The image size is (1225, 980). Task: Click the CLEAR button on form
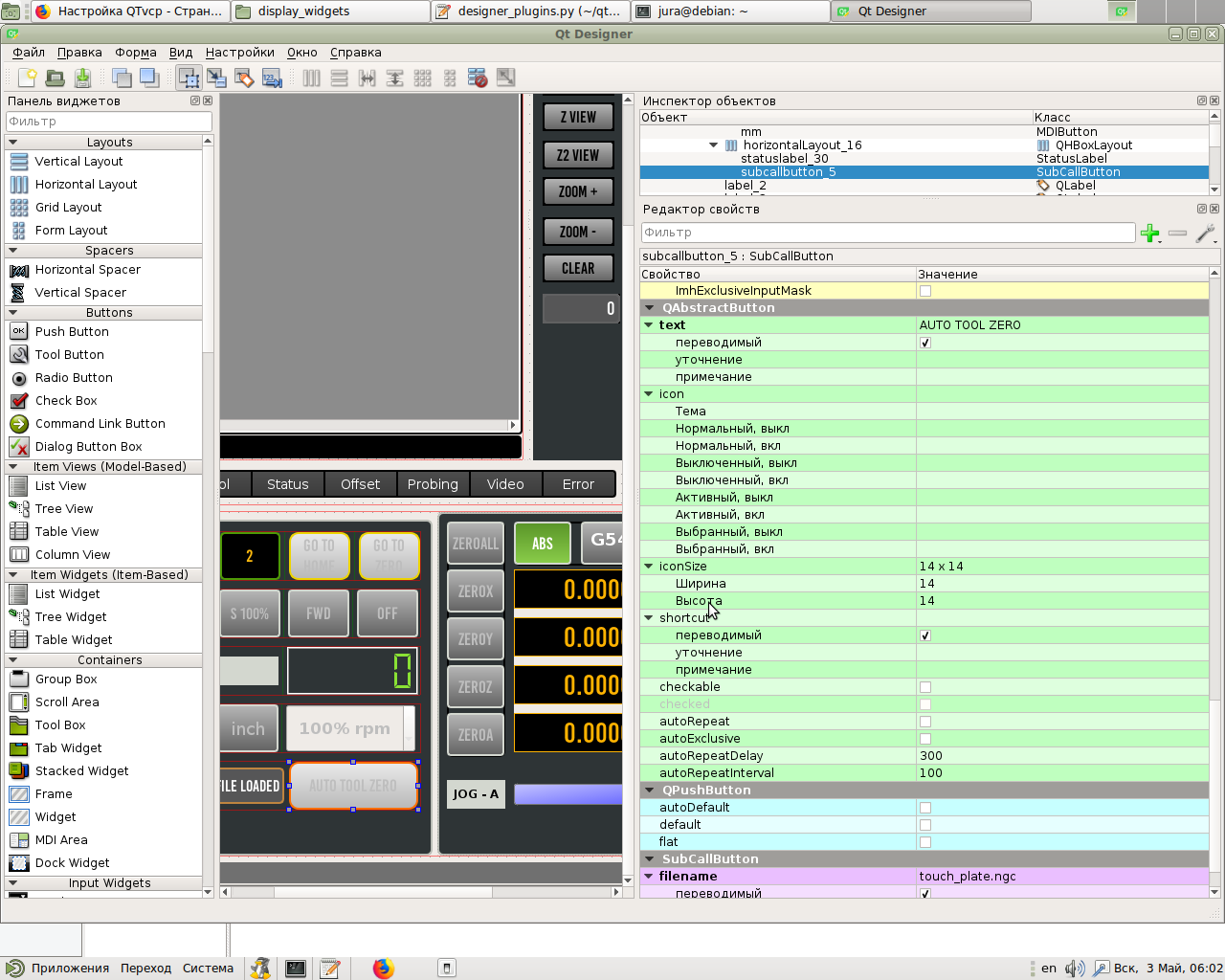(x=578, y=269)
